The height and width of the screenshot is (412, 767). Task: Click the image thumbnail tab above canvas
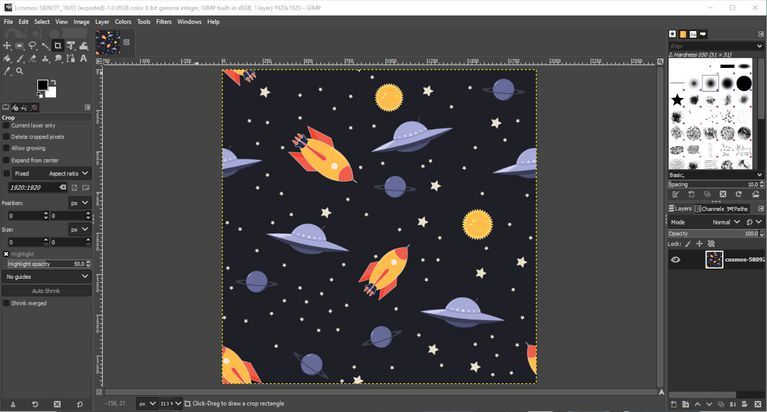click(108, 42)
